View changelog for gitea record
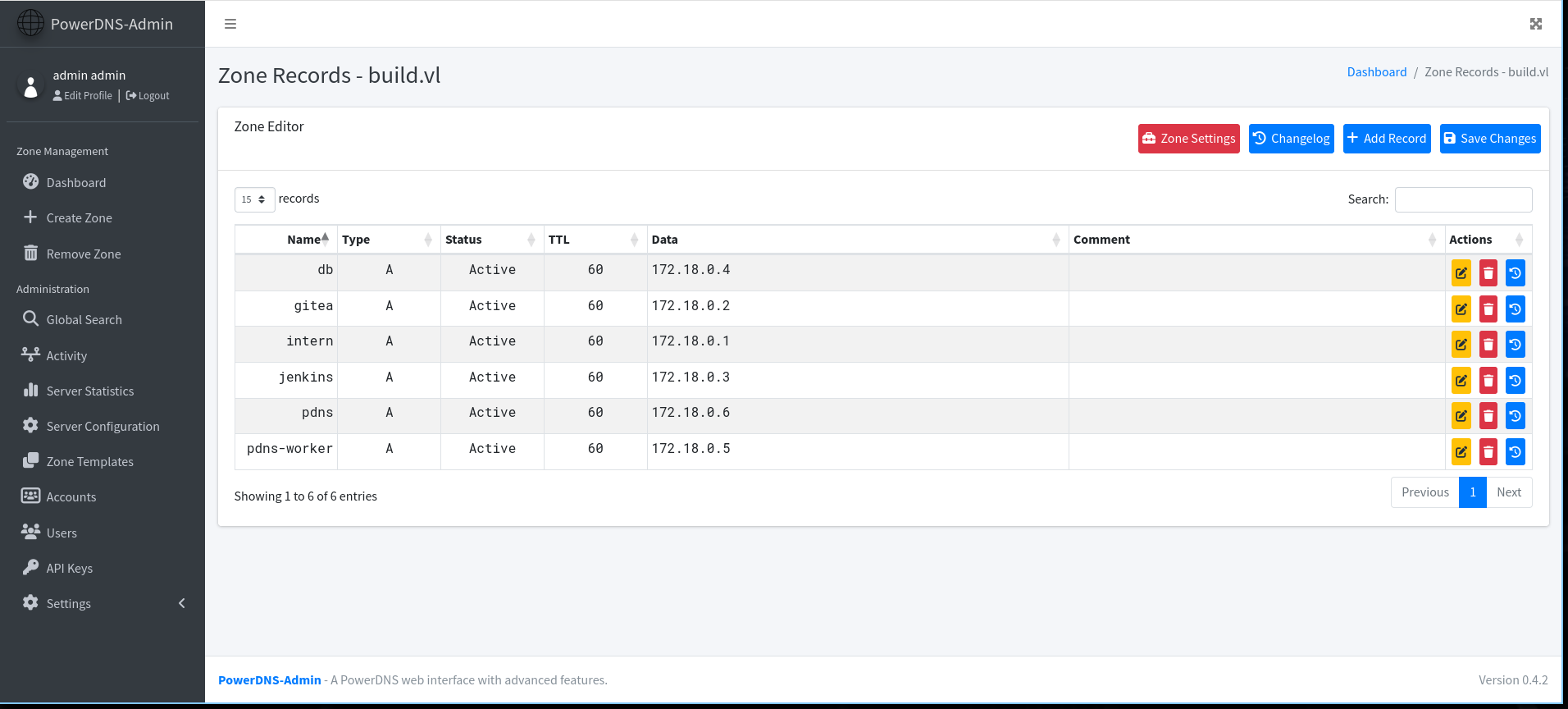 (x=1516, y=309)
